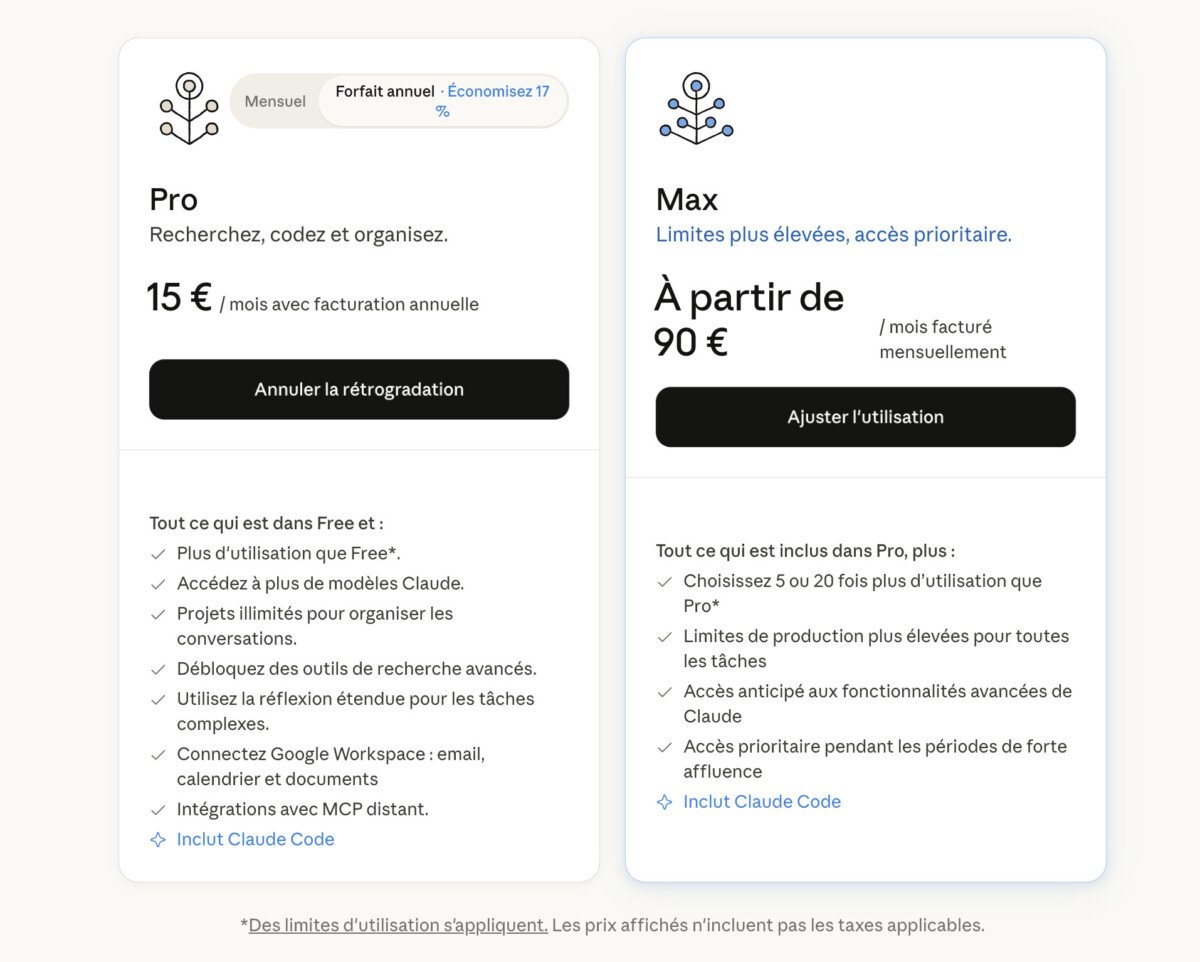Click checkmark beside 'Choisissez 5 ou 20 fois'
Viewport: 1200px width, 962px height.
coord(664,582)
